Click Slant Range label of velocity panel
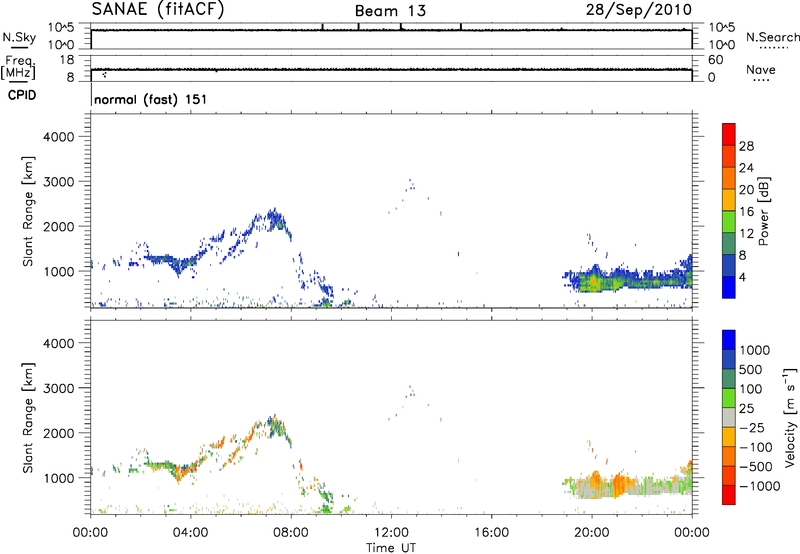Viewport: 800px width, 554px height. [28, 418]
